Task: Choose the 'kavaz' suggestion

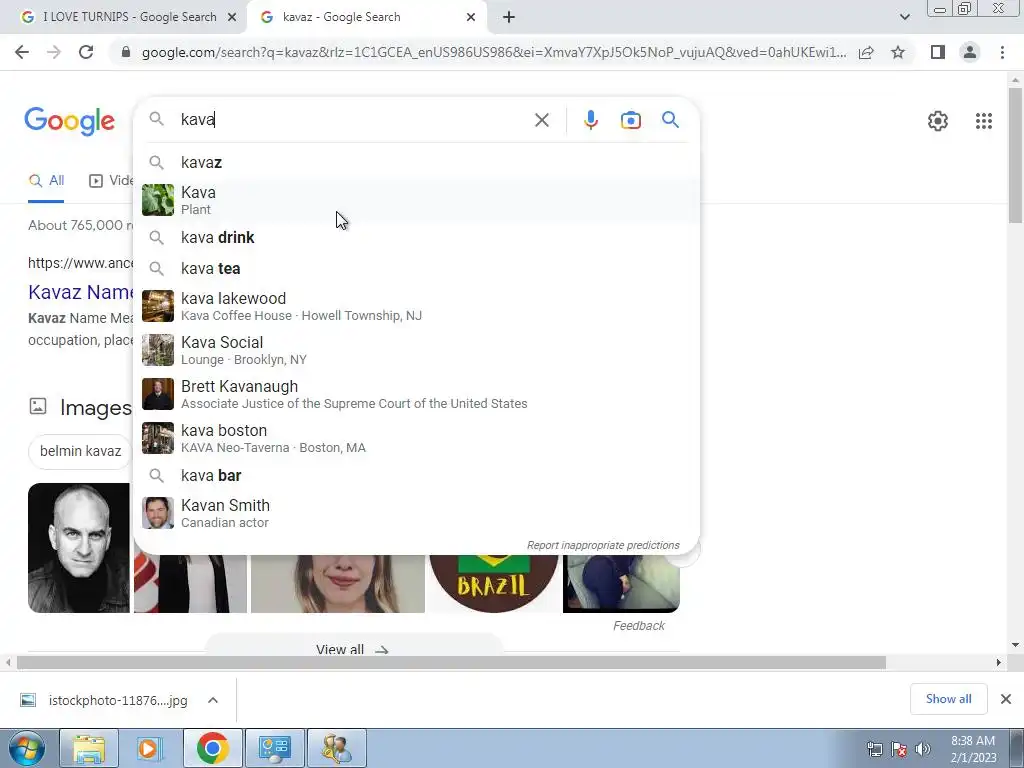Action: [416, 163]
